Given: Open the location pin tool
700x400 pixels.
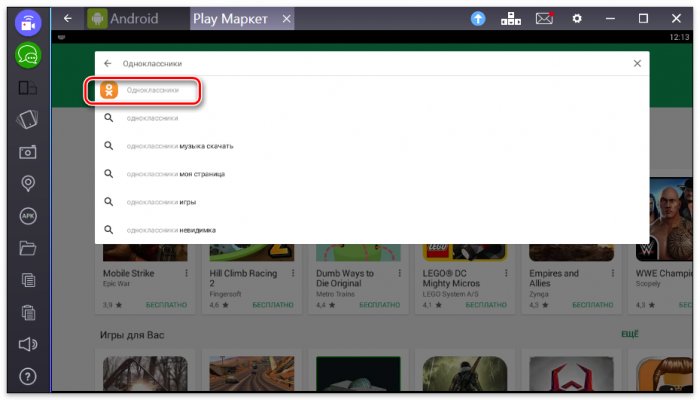Looking at the screenshot, I should pyautogui.click(x=28, y=183).
